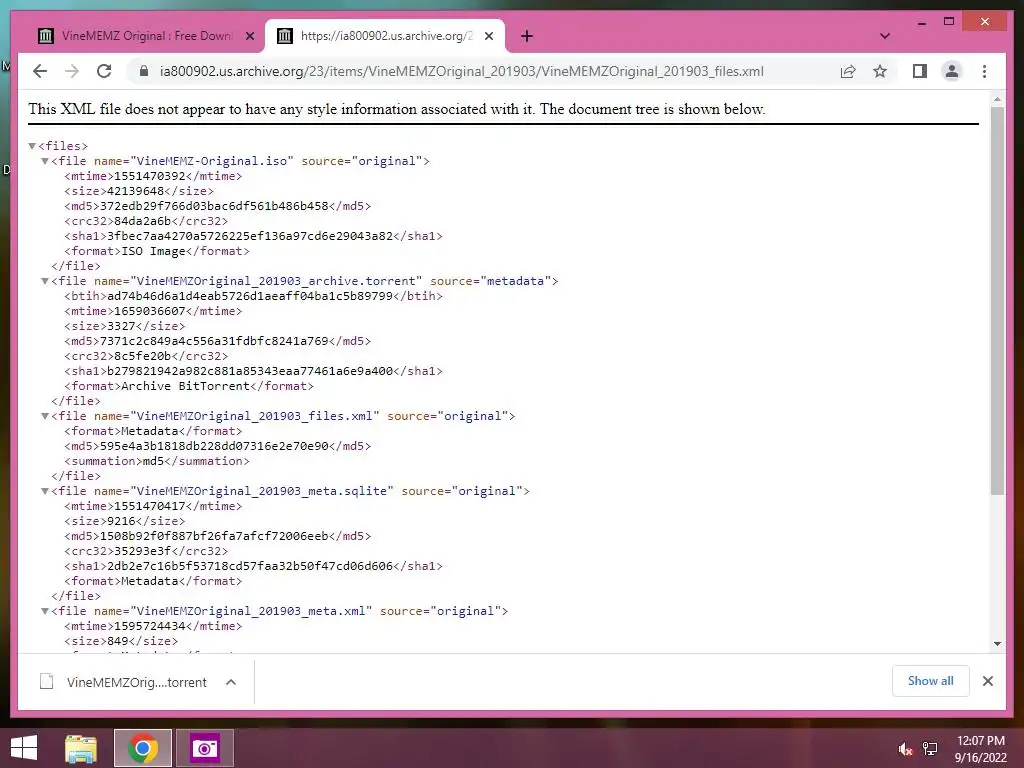The width and height of the screenshot is (1024, 768).
Task: Click the forward navigation arrow
Action: [x=72, y=71]
